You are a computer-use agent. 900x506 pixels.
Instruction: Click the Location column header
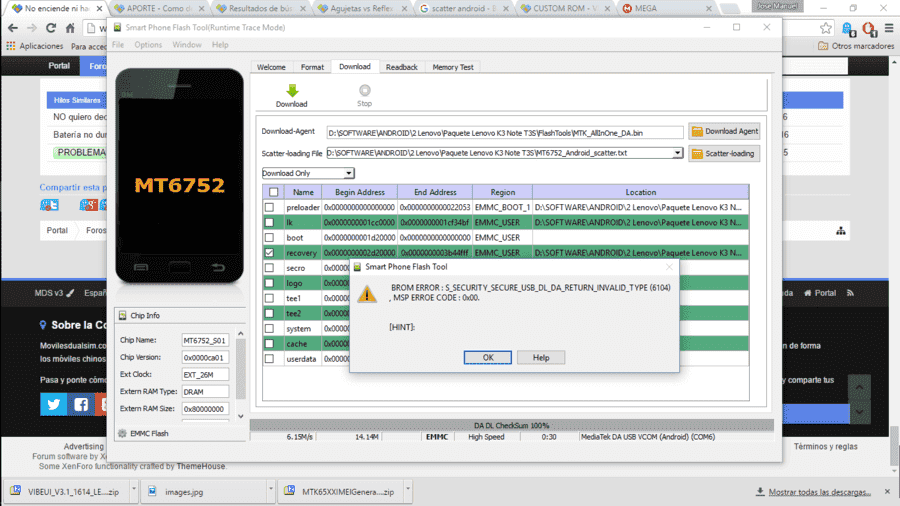pyautogui.click(x=641, y=192)
